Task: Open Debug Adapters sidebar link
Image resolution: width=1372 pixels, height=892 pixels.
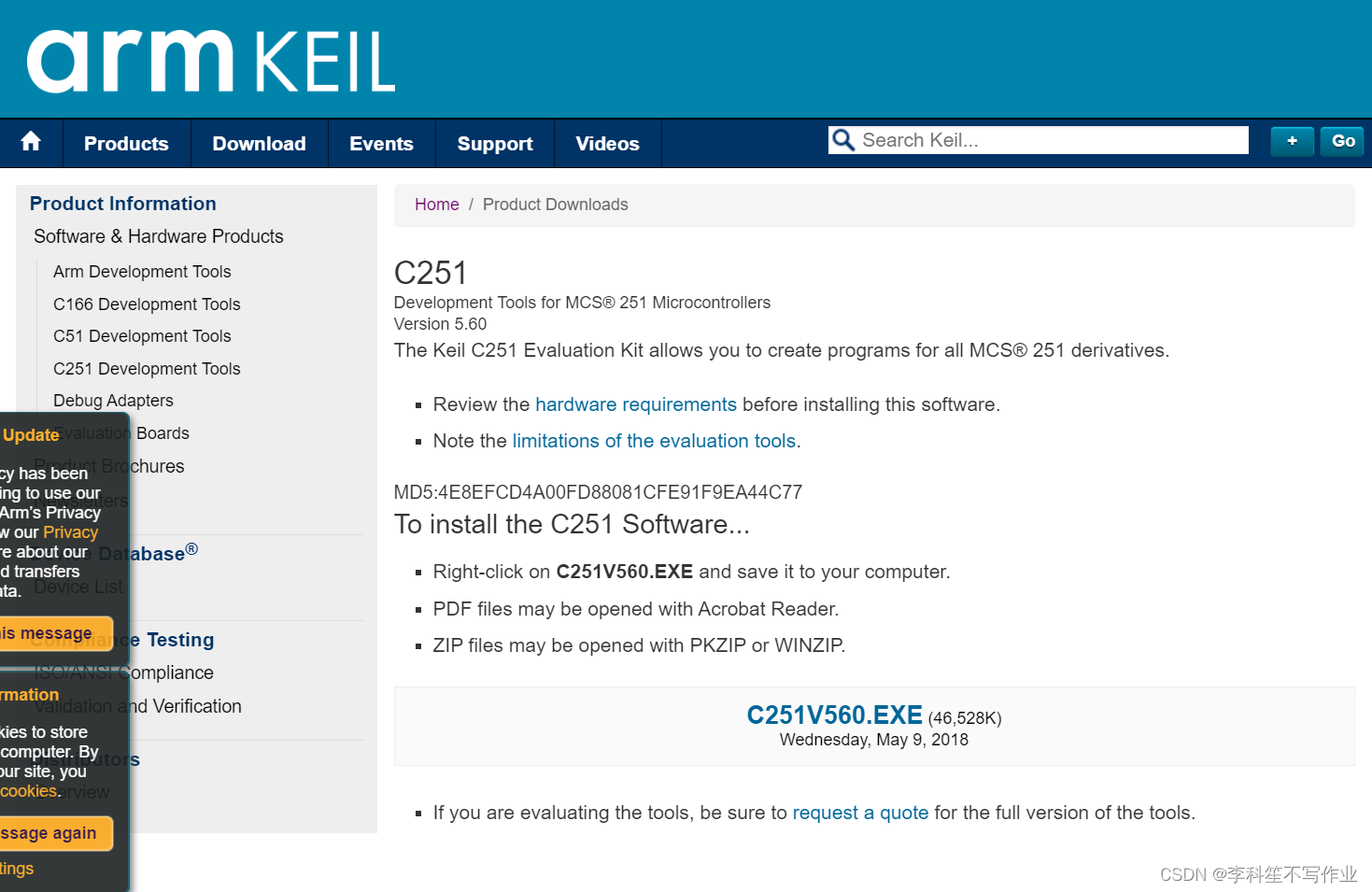Action: tap(113, 401)
